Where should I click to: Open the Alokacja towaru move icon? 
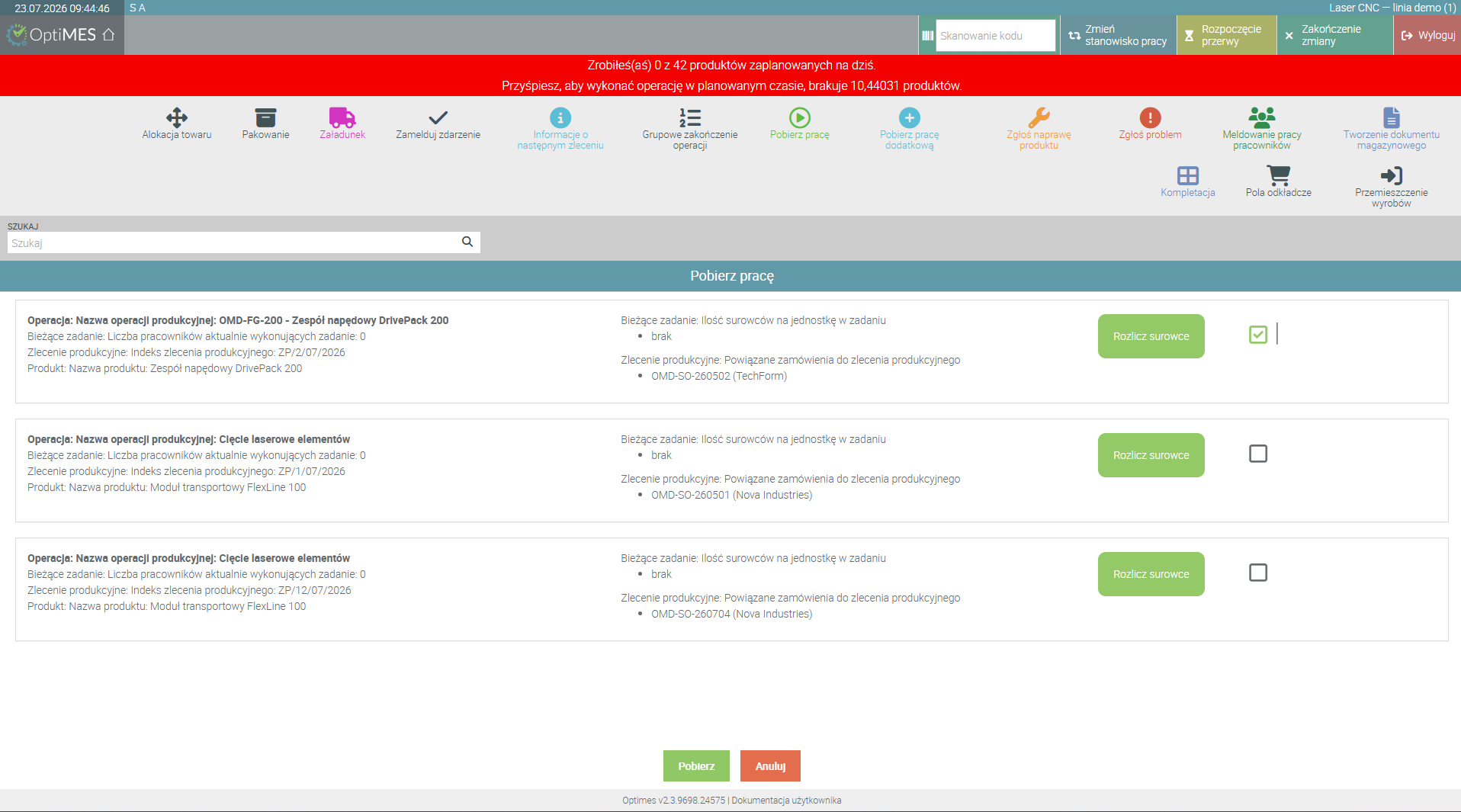[x=177, y=117]
